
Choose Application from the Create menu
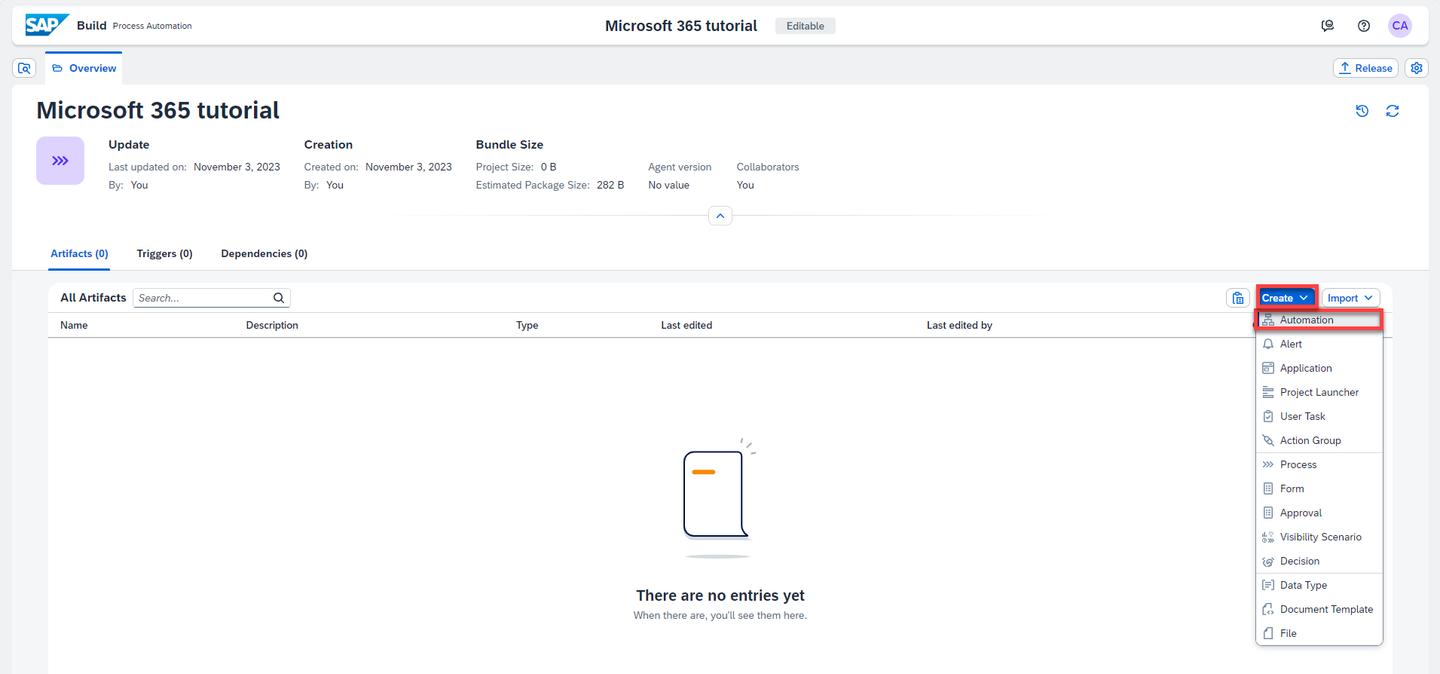1319,368
